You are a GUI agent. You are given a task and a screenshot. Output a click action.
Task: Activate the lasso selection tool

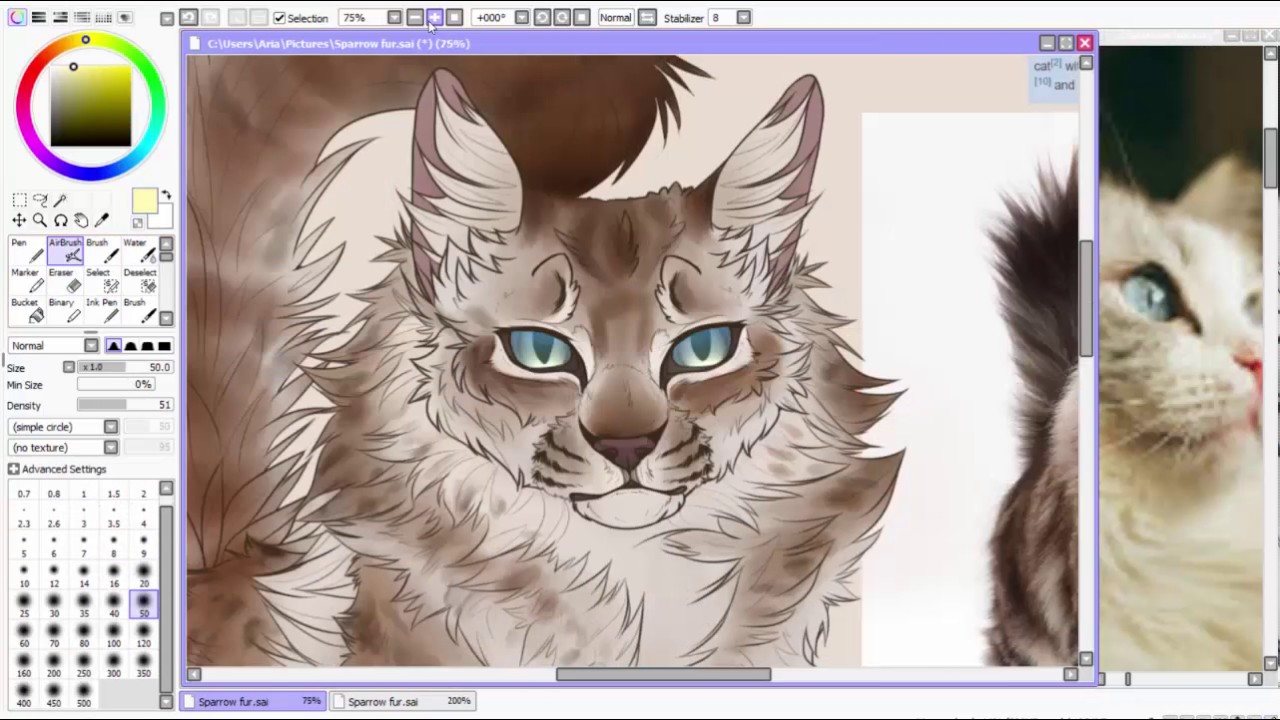(40, 200)
